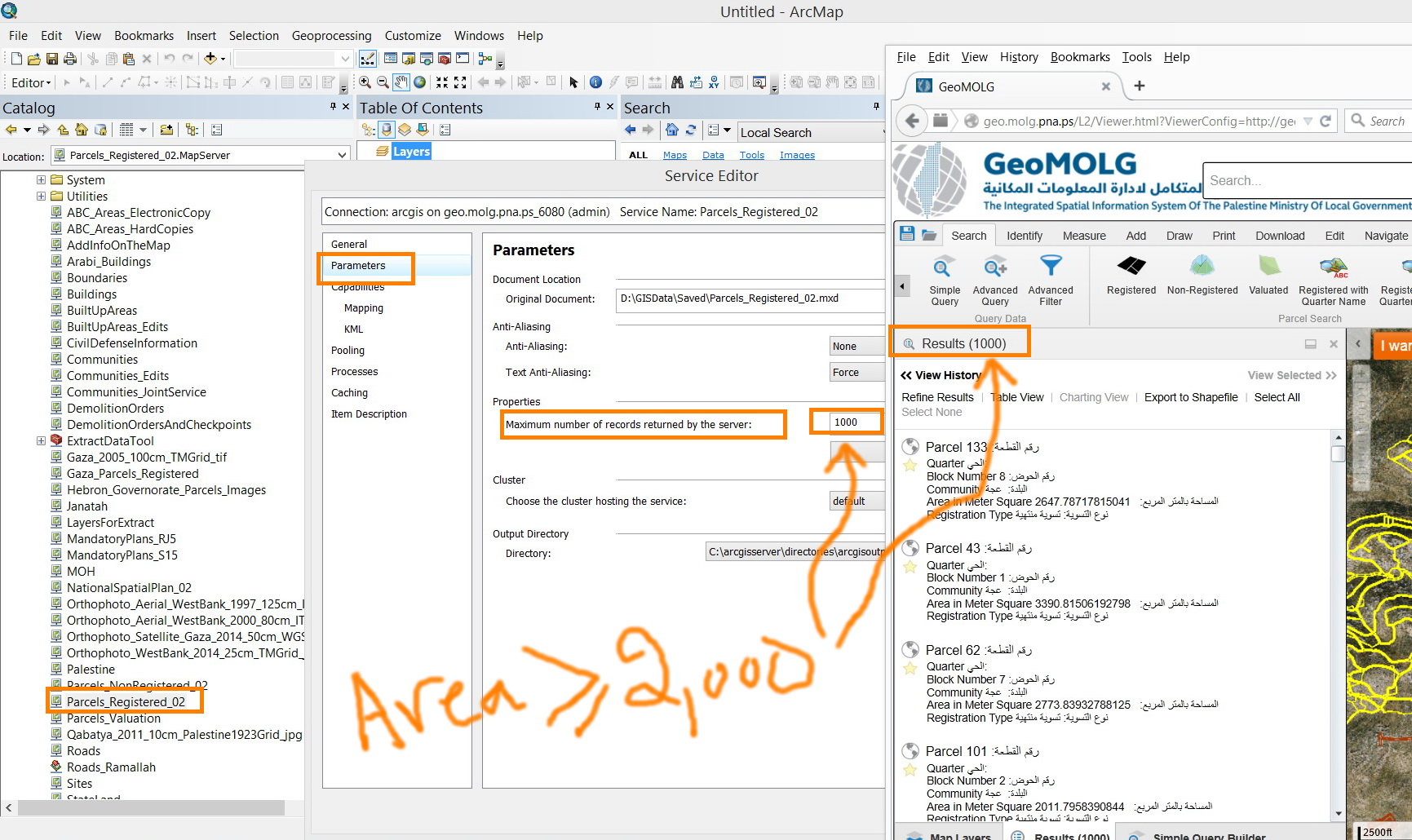
Task: Click the Data link in Search panel
Action: pyautogui.click(x=713, y=155)
